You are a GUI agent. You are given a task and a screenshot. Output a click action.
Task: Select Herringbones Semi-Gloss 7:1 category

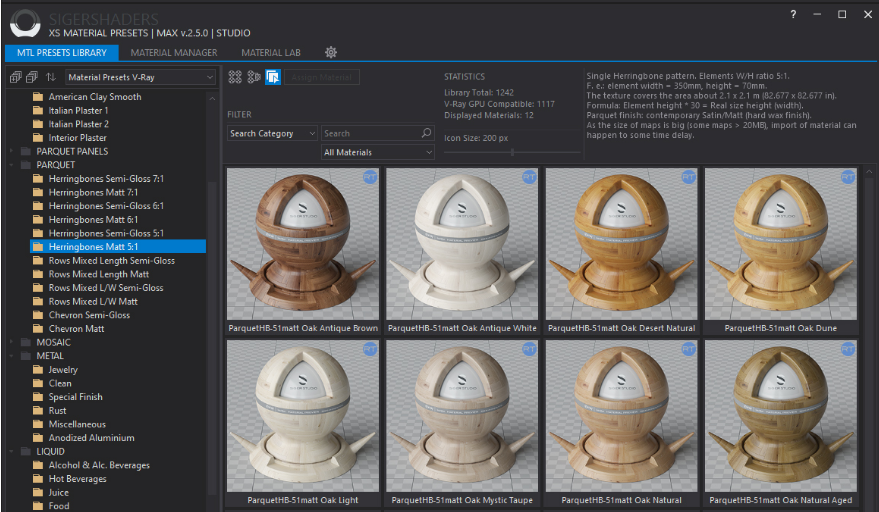(106, 178)
